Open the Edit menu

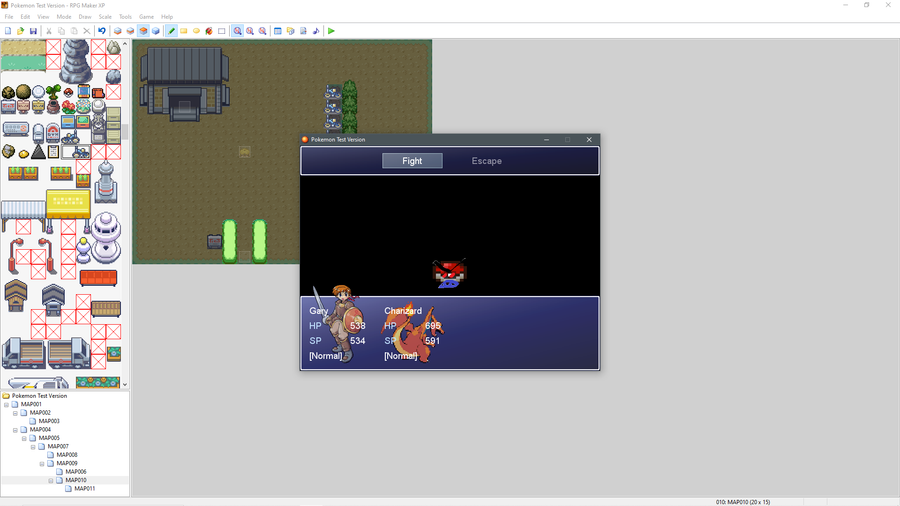click(x=25, y=17)
